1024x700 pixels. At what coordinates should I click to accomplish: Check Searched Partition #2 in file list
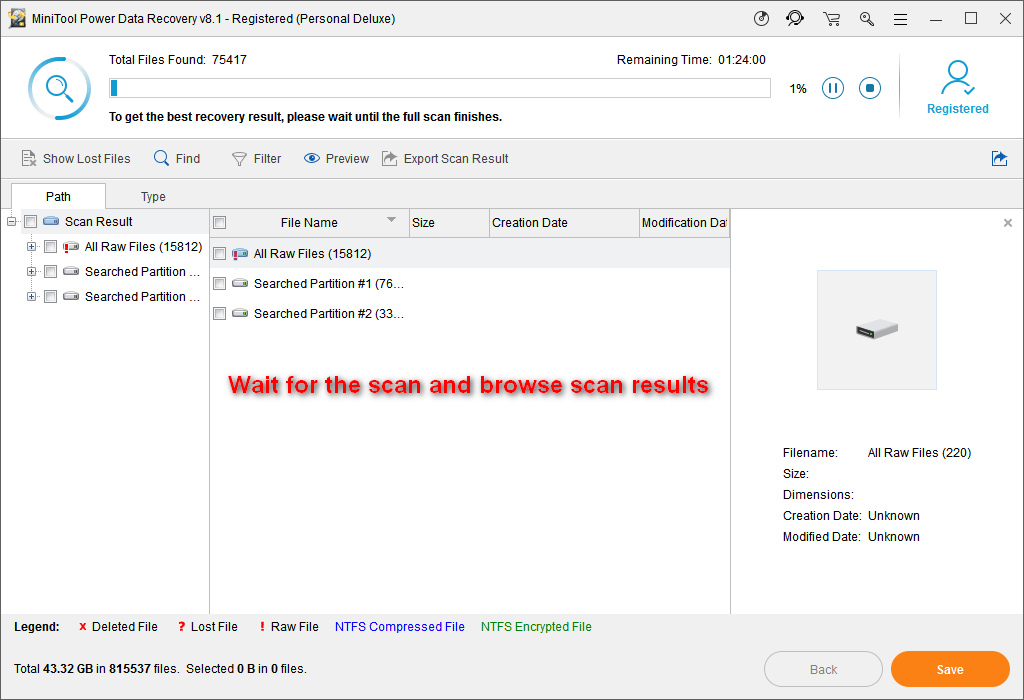click(x=219, y=313)
